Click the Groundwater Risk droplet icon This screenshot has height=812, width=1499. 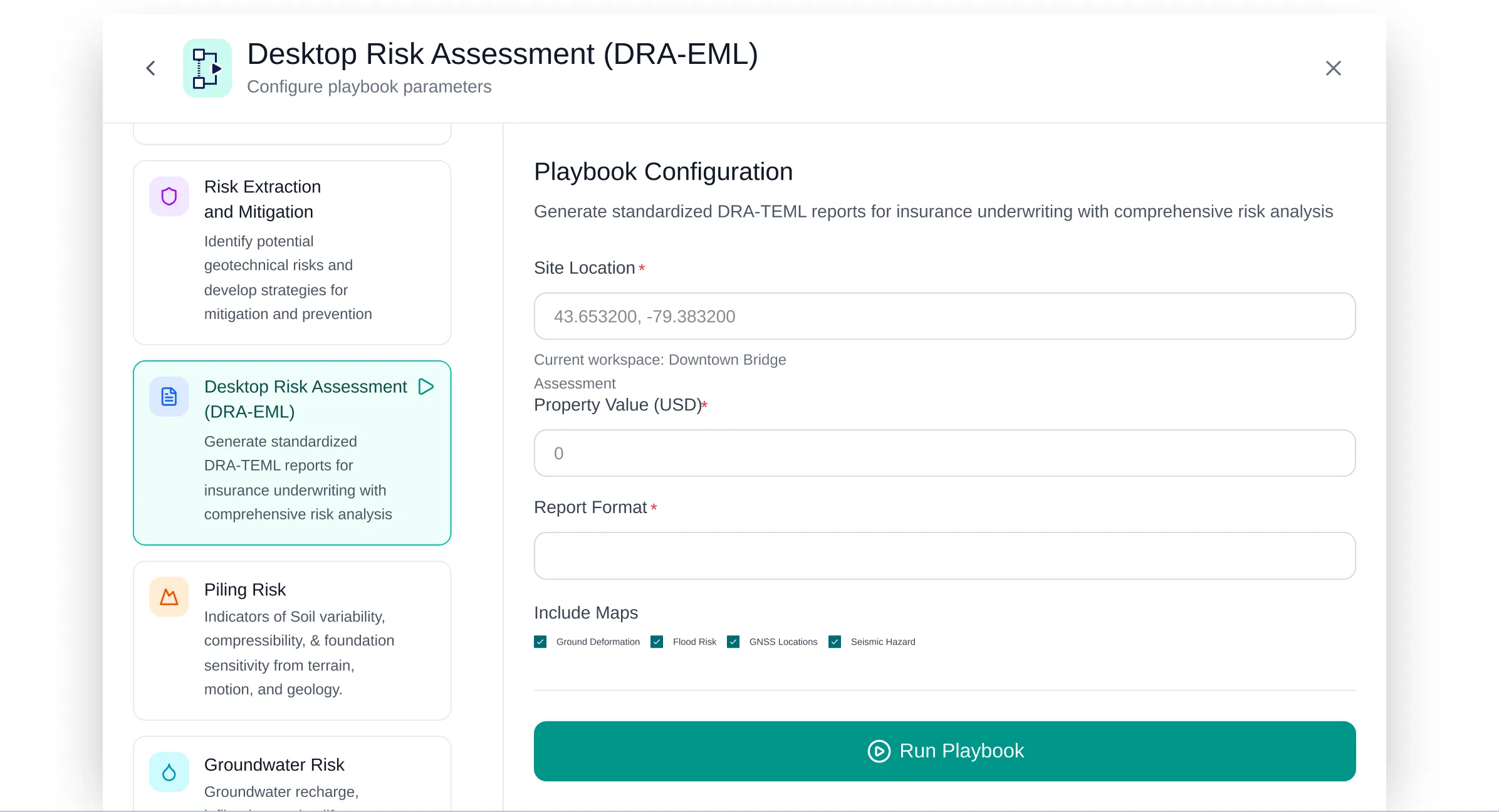point(169,772)
